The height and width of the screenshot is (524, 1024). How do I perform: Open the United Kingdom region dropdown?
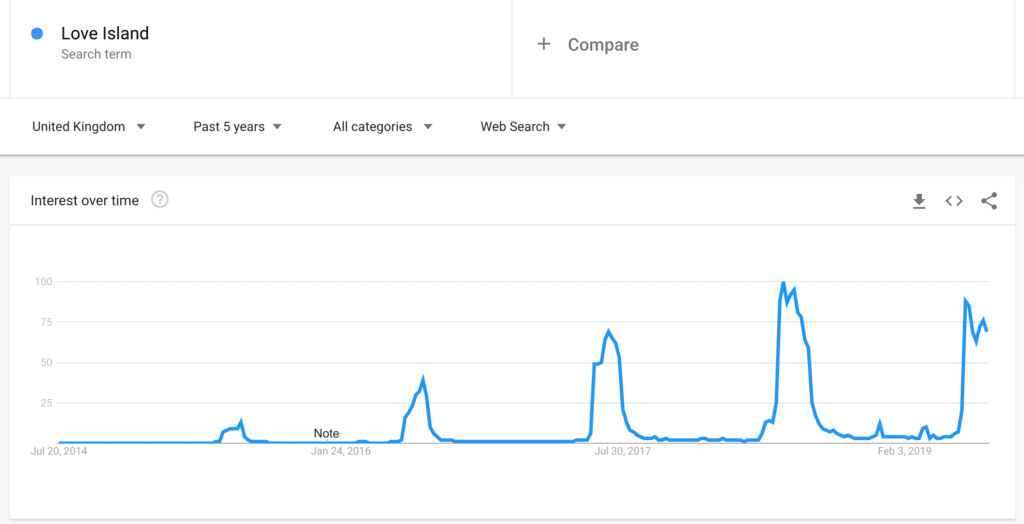[89, 127]
